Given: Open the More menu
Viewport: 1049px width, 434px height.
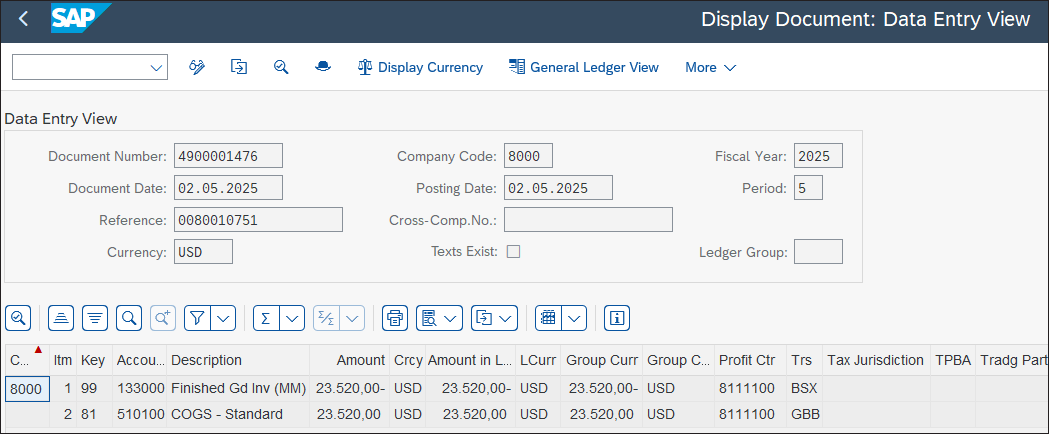Looking at the screenshot, I should pos(710,67).
